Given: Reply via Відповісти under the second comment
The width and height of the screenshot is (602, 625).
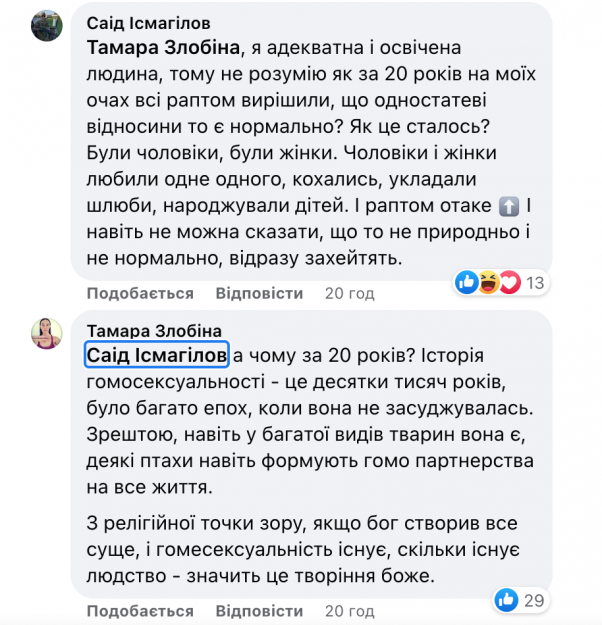Looking at the screenshot, I should point(259,610).
